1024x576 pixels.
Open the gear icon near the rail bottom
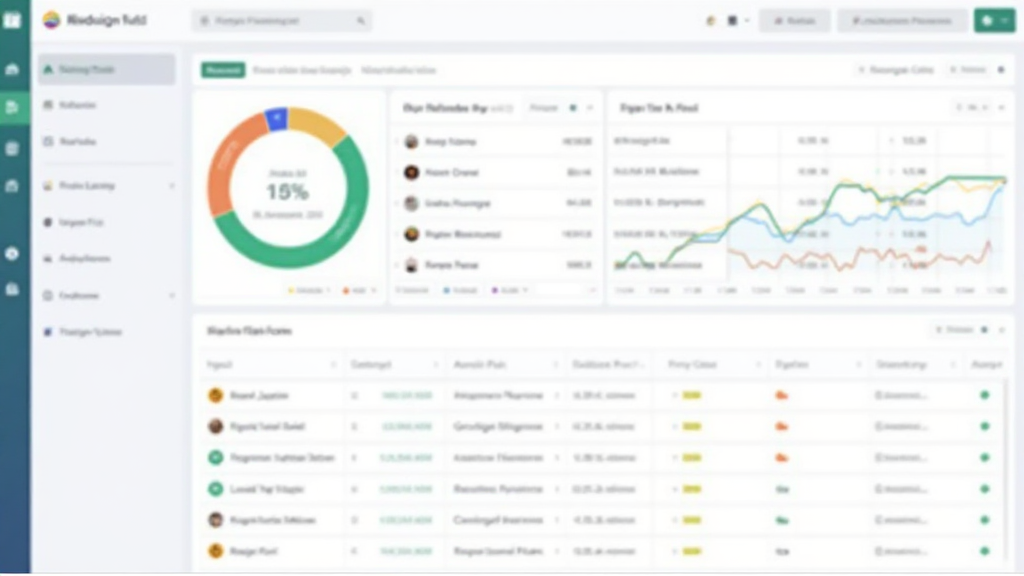click(12, 253)
